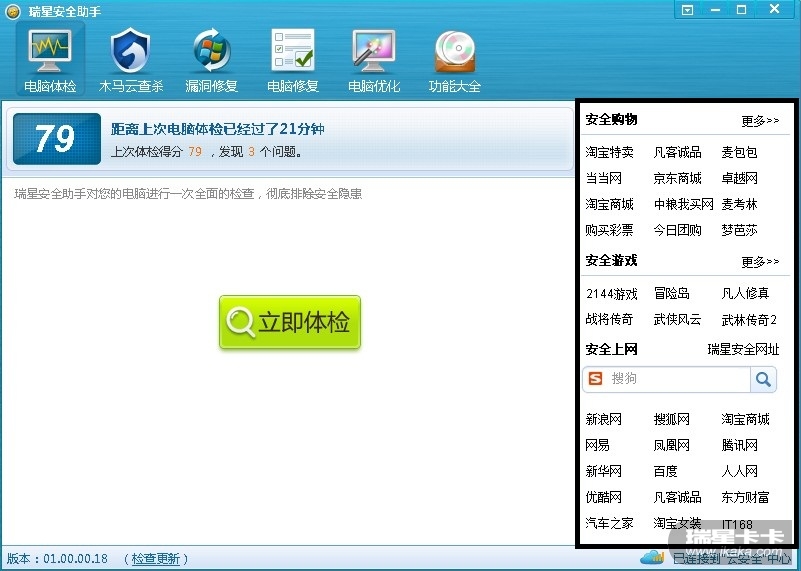This screenshot has height=571, width=801.
Task: Click the Sogou S logo icon
Action: point(596,378)
